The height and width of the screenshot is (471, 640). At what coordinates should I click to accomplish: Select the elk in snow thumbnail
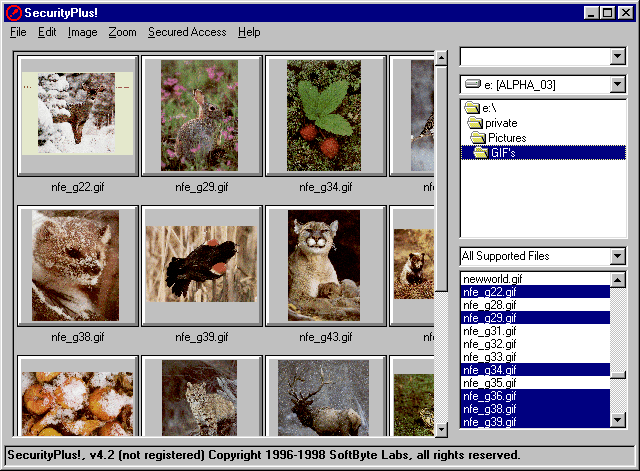pyautogui.click(x=326, y=396)
